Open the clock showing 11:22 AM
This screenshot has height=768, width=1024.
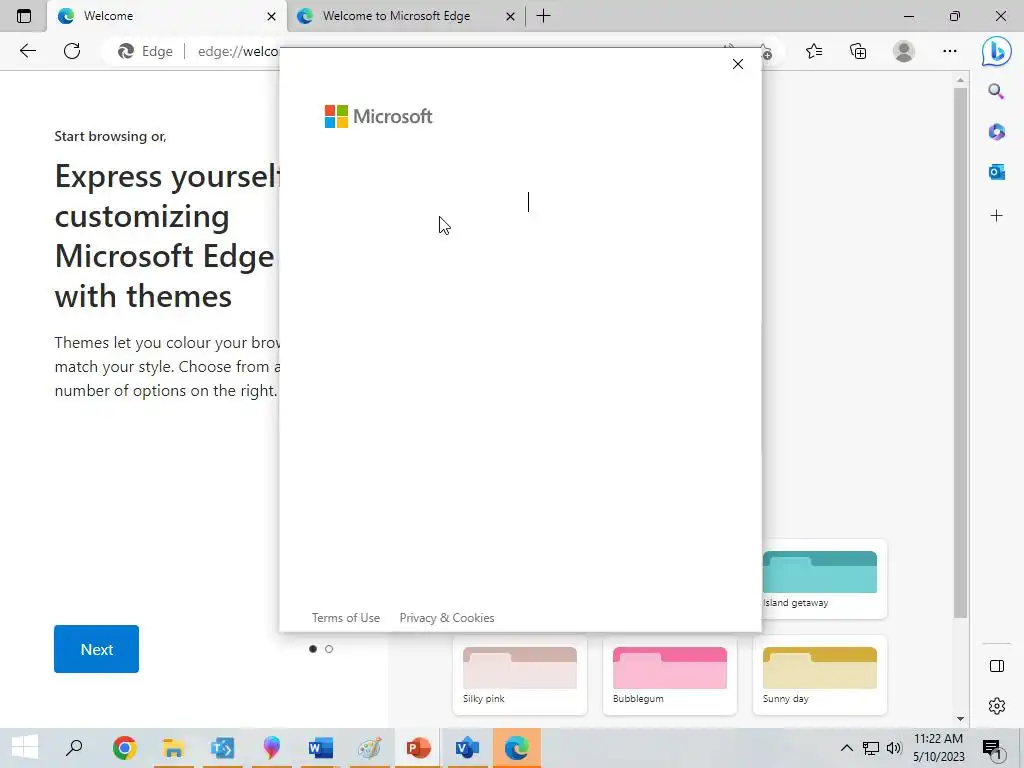point(938,748)
